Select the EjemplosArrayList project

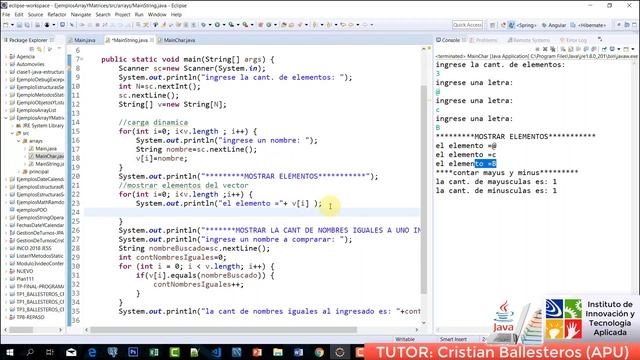tap(36, 110)
